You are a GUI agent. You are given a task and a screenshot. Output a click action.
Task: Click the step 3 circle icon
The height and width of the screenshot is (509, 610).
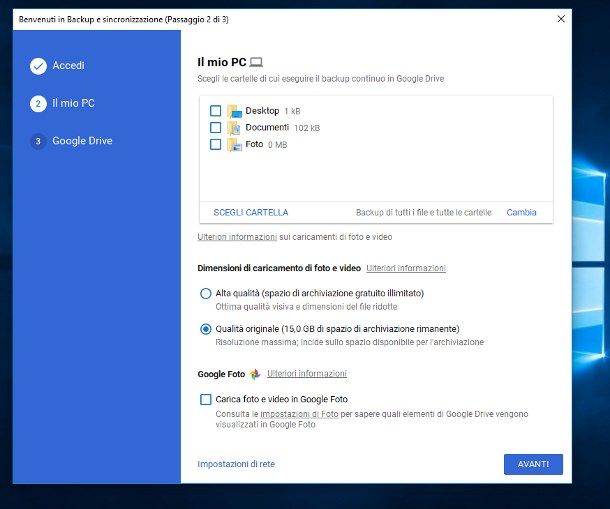[38, 141]
